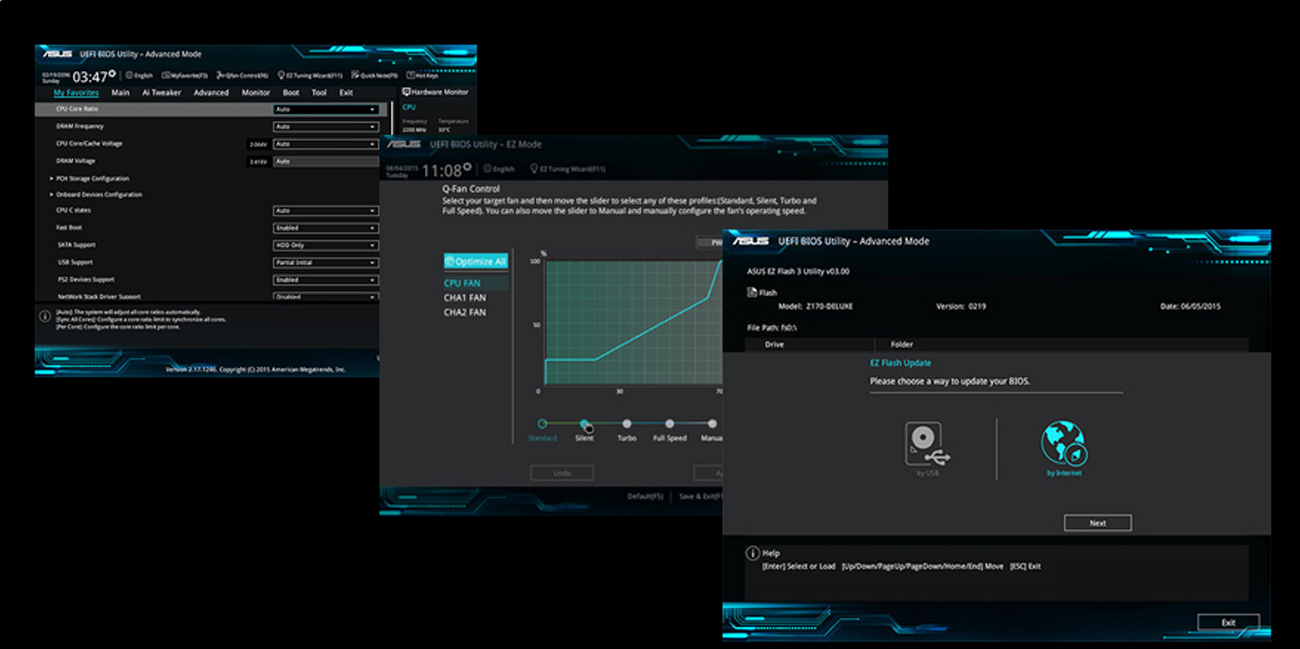Switch to My Favorites tab

pos(76,92)
